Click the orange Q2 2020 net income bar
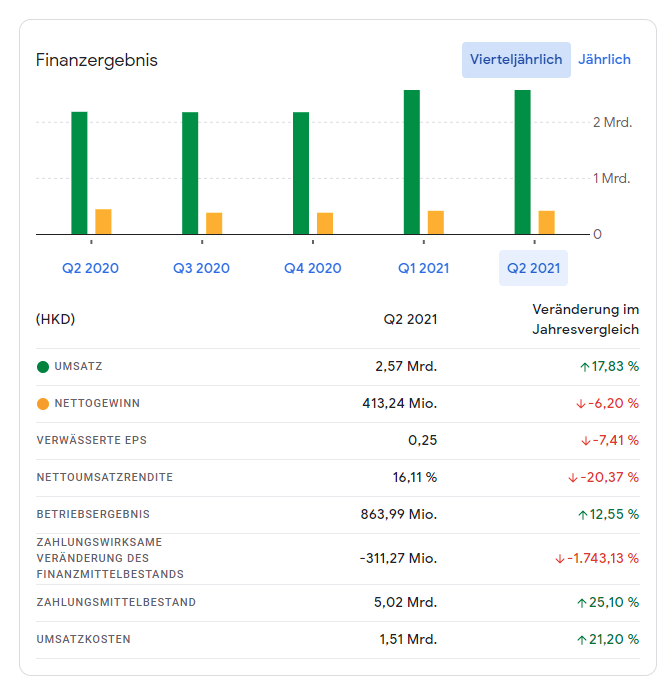670x681 pixels. coord(103,222)
